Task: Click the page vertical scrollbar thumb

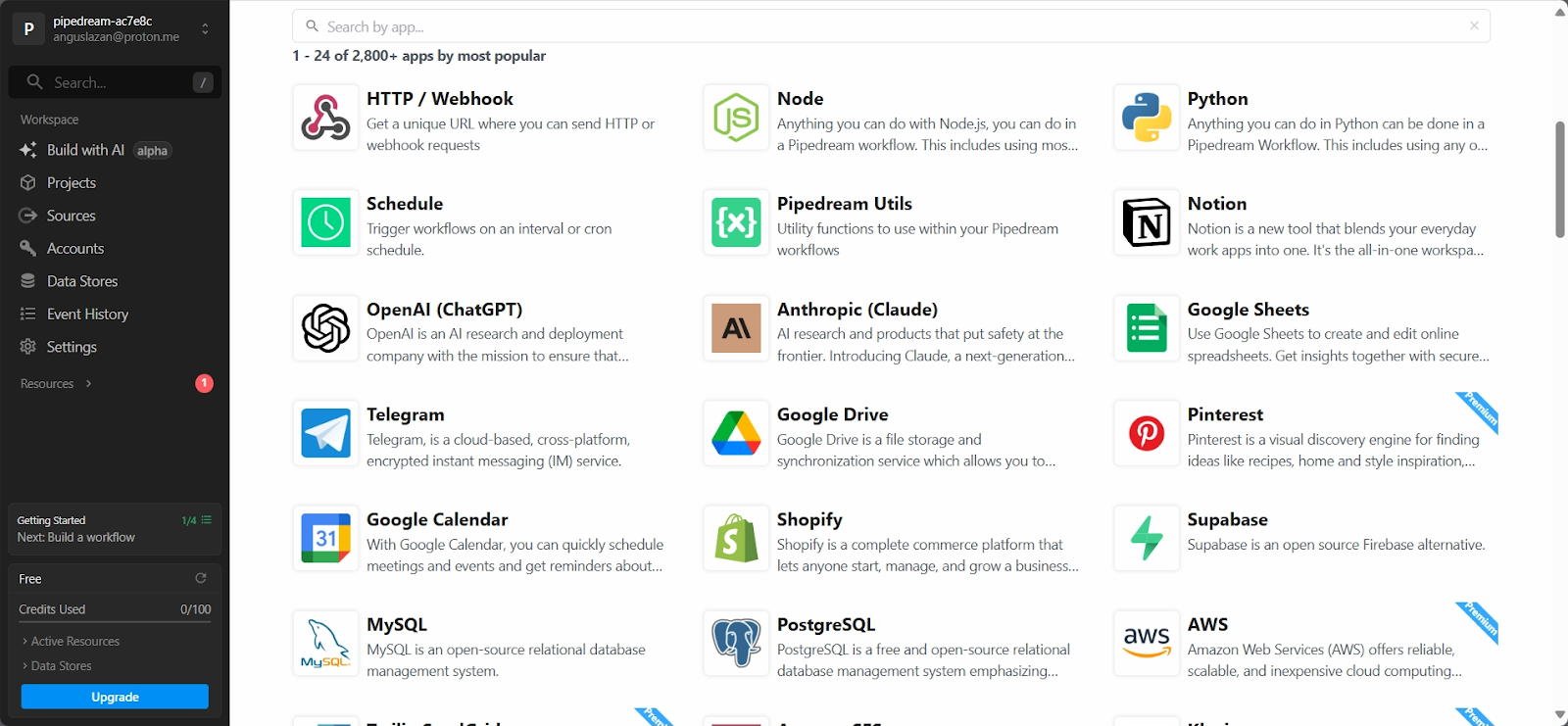Action: (x=1560, y=179)
